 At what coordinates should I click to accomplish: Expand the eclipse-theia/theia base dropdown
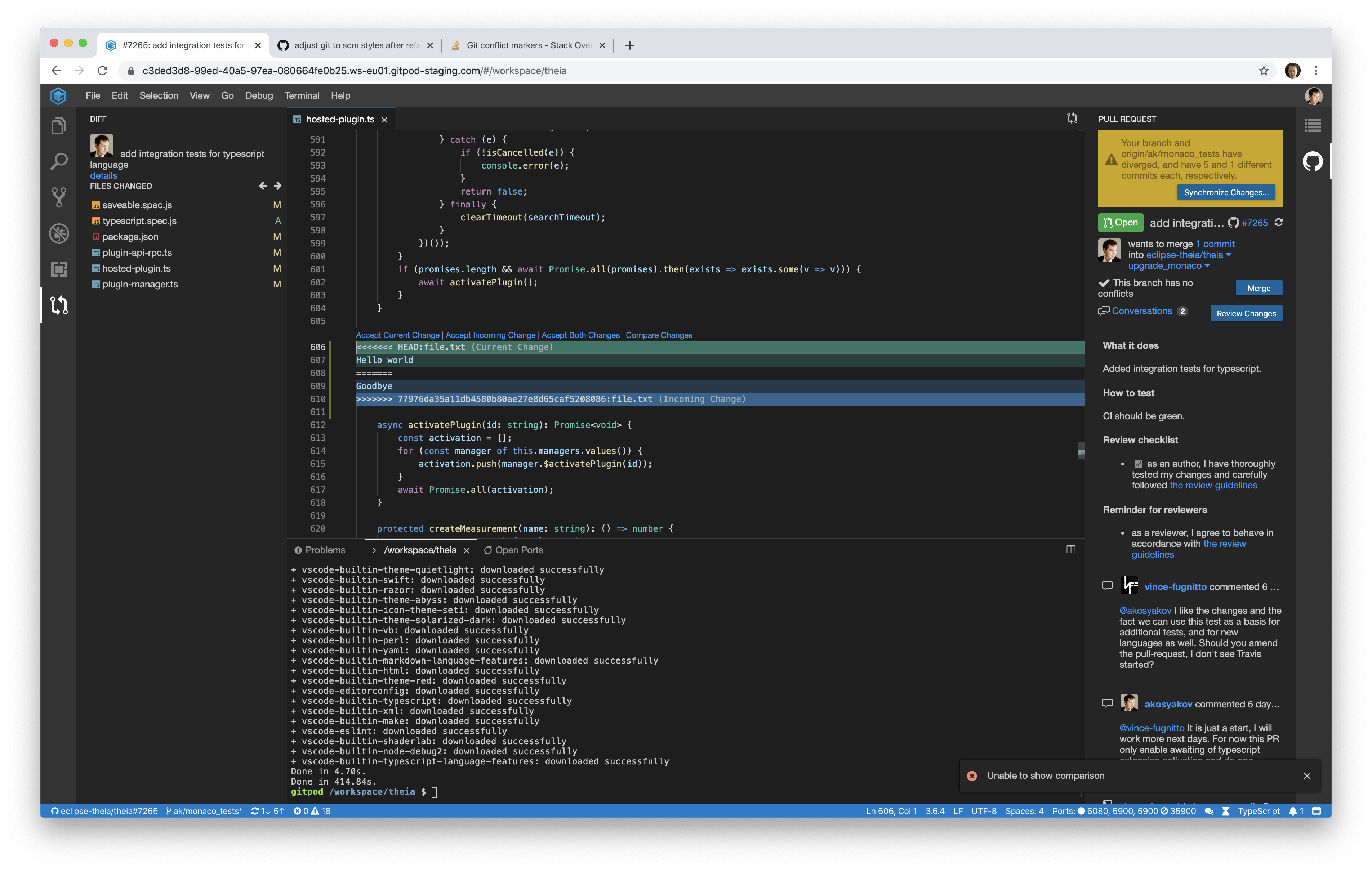[x=1229, y=255]
